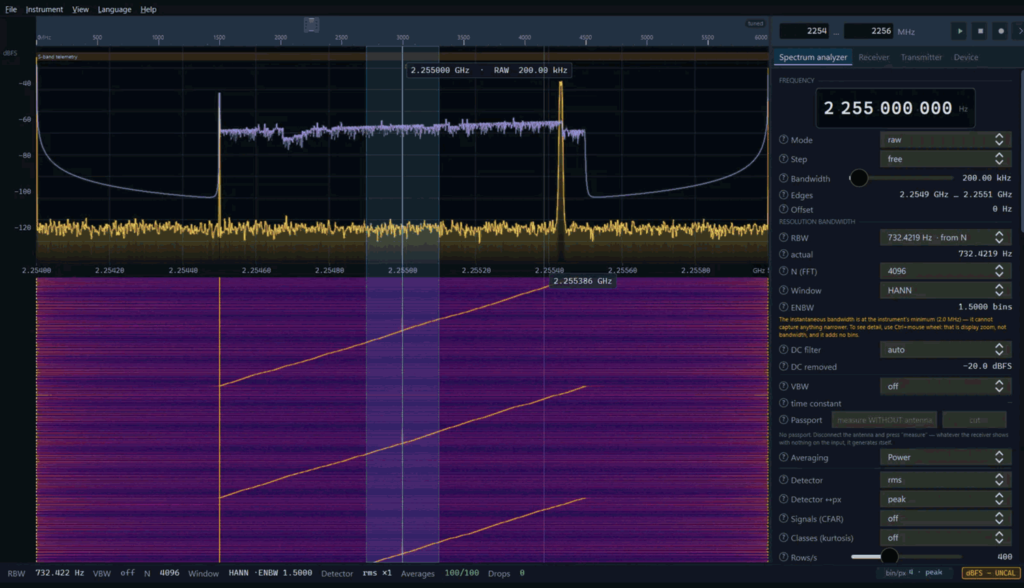Click the start frequency field showing 2254
The height and width of the screenshot is (588, 1024).
[805, 31]
